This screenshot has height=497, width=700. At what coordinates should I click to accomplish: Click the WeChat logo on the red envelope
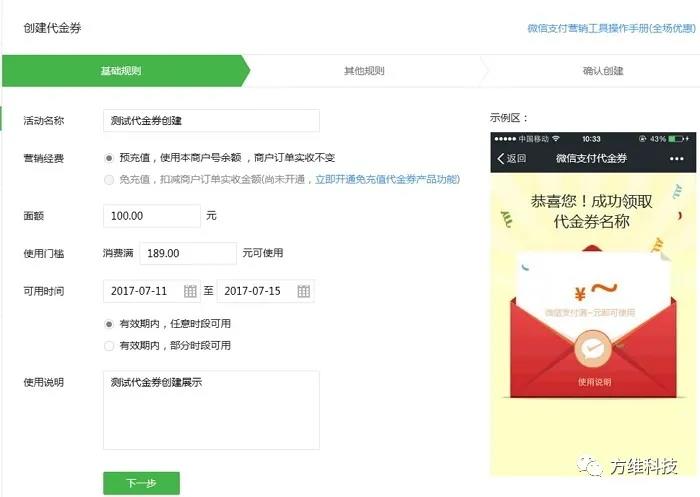592,349
